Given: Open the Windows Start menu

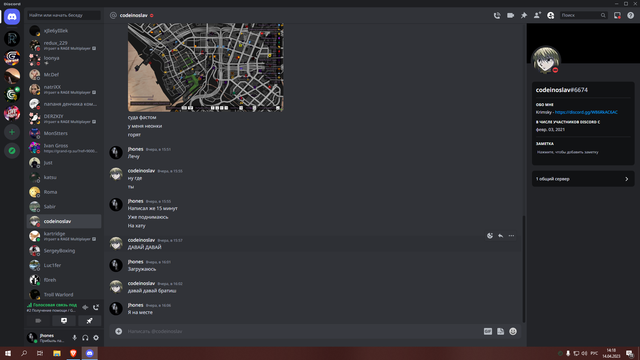Looking at the screenshot, I should [8, 353].
